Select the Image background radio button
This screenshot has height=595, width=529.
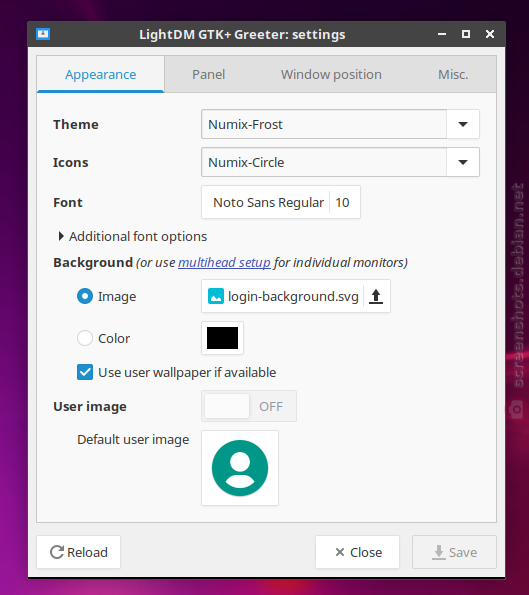(x=85, y=296)
